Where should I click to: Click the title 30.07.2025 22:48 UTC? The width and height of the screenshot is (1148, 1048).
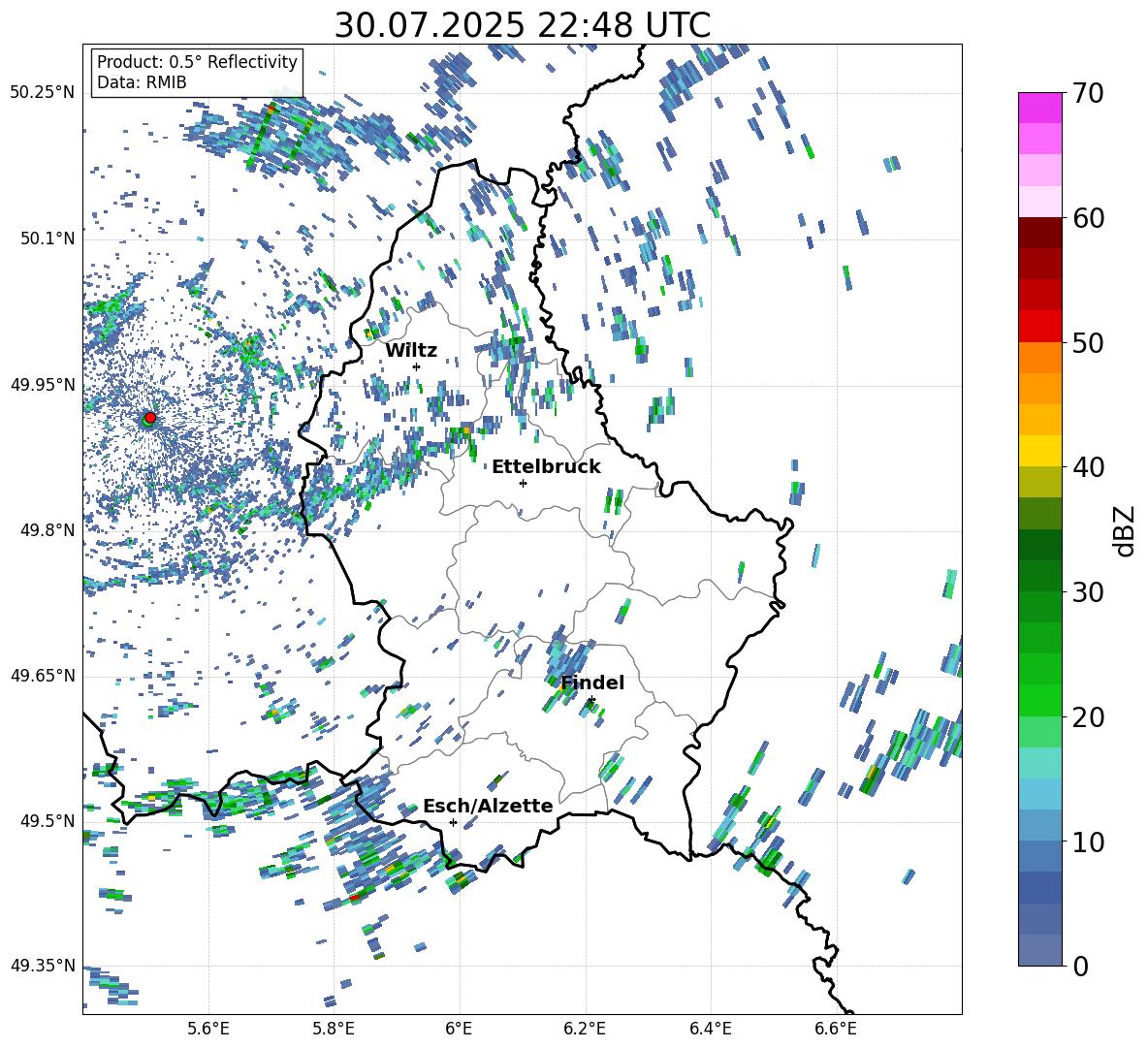point(522,25)
